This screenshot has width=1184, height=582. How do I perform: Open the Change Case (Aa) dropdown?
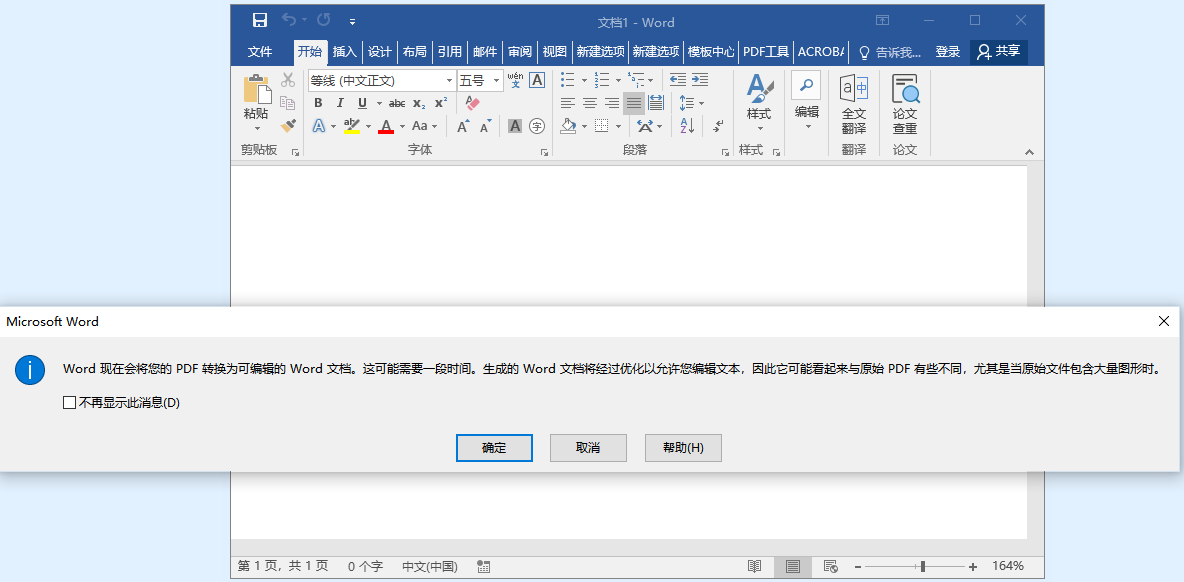pos(424,126)
